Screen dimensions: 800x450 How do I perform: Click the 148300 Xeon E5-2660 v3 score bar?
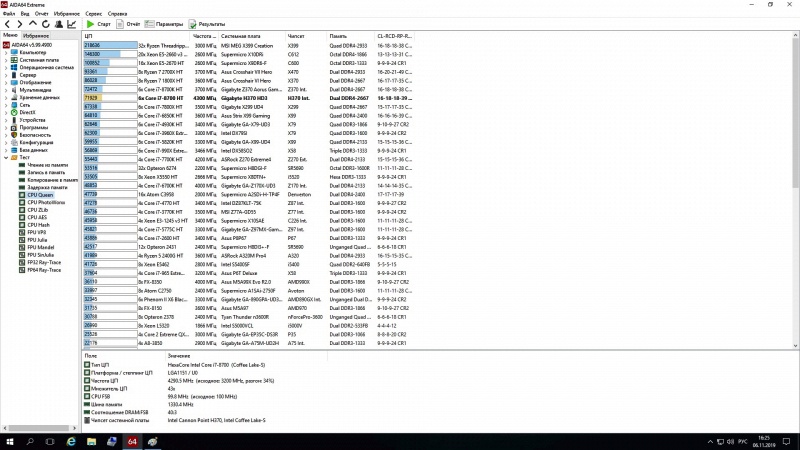click(110, 54)
